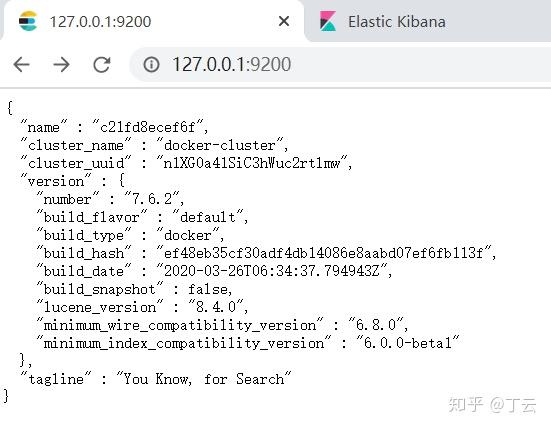The image size is (551, 428).
Task: Click the browser back arrow
Action: [x=21, y=65]
